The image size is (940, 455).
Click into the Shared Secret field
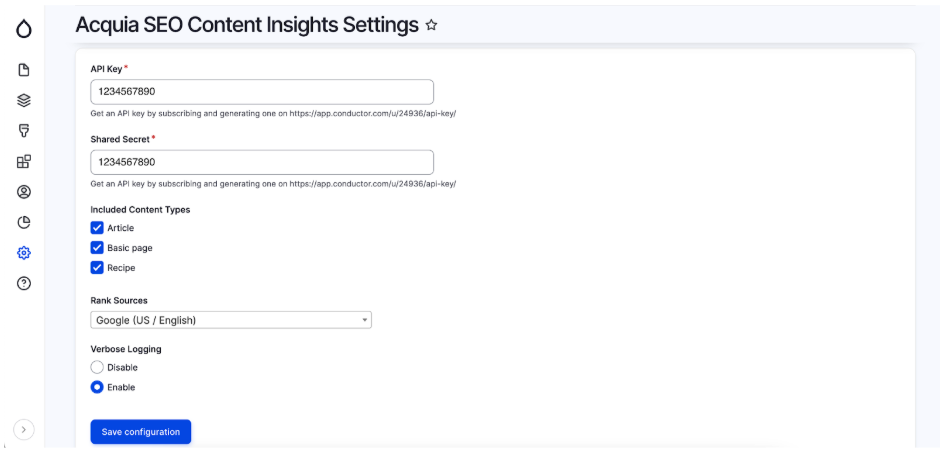pyautogui.click(x=261, y=162)
